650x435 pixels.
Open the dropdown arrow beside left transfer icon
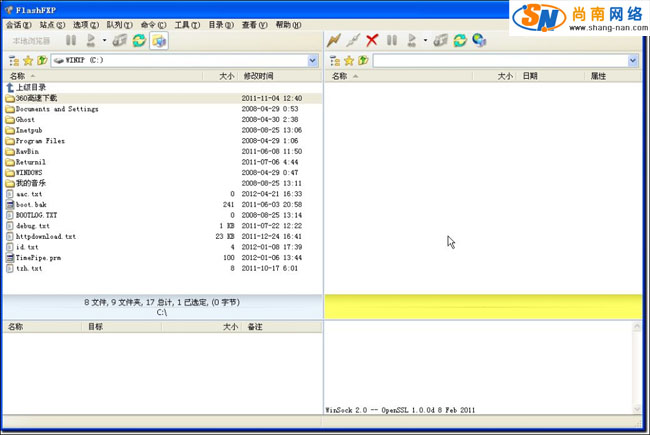click(x=104, y=41)
